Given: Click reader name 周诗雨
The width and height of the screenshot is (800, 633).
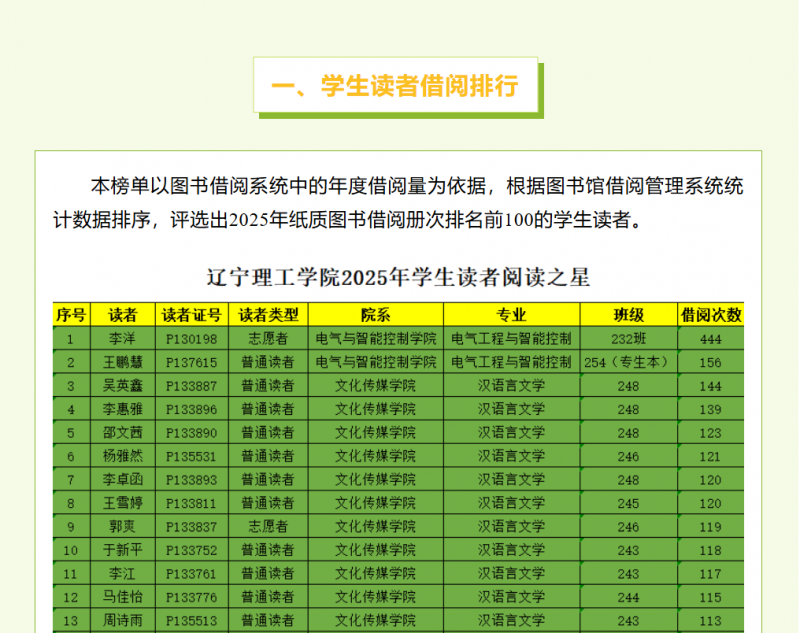Looking at the screenshot, I should click(122, 620).
